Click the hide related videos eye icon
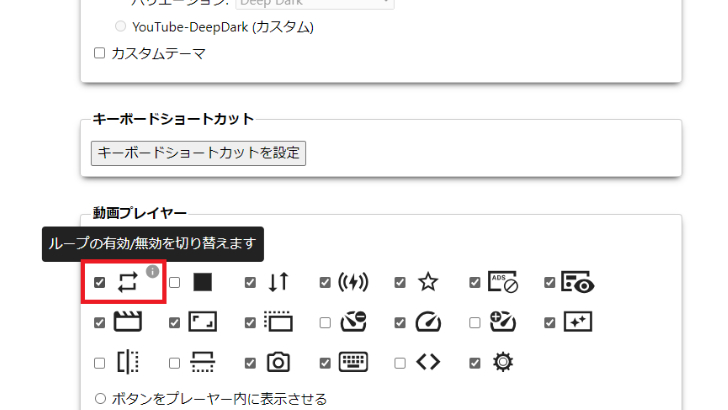Screen dimensions: 728x410 (578, 282)
